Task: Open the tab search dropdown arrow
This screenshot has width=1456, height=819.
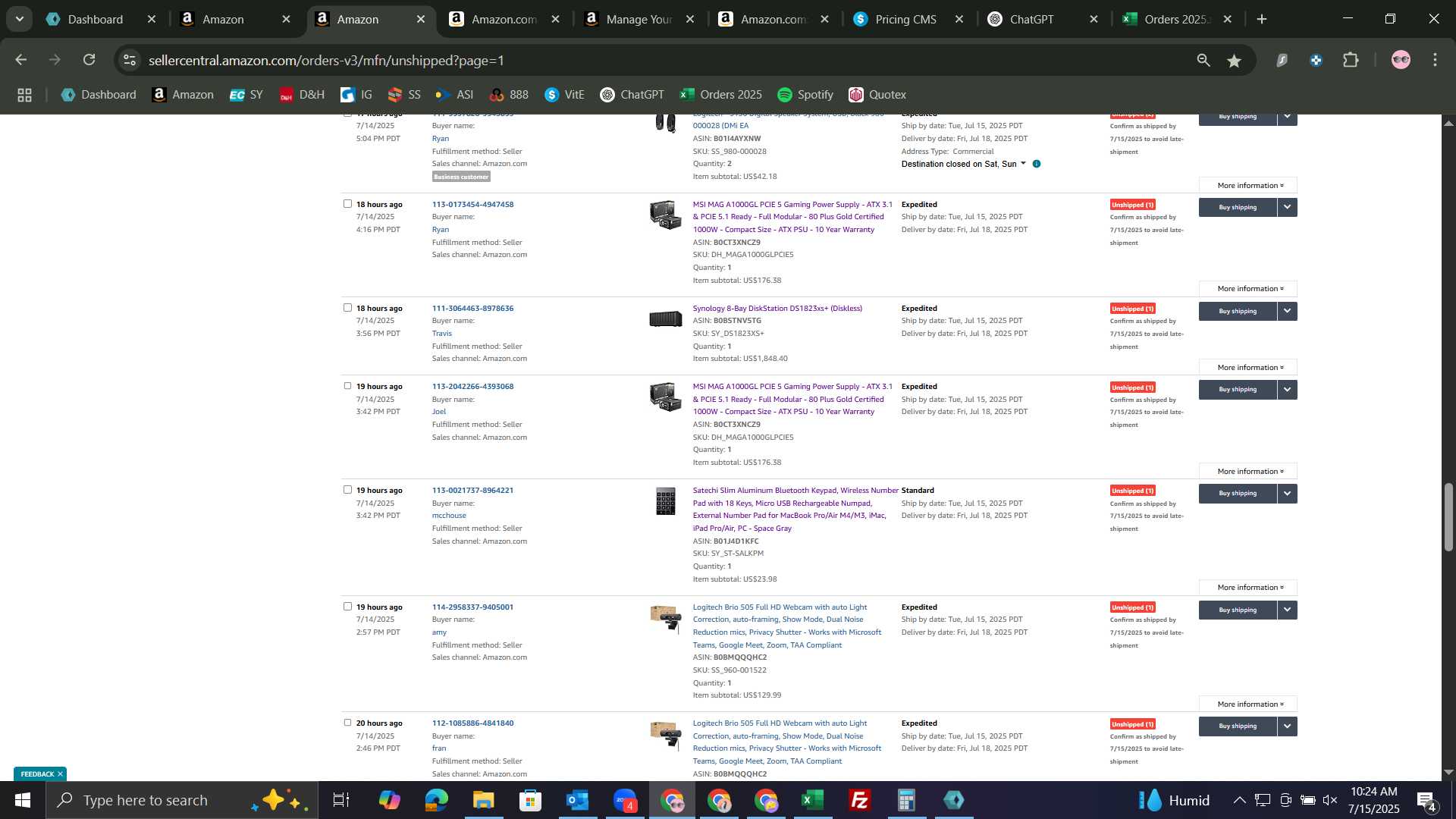Action: (x=20, y=19)
